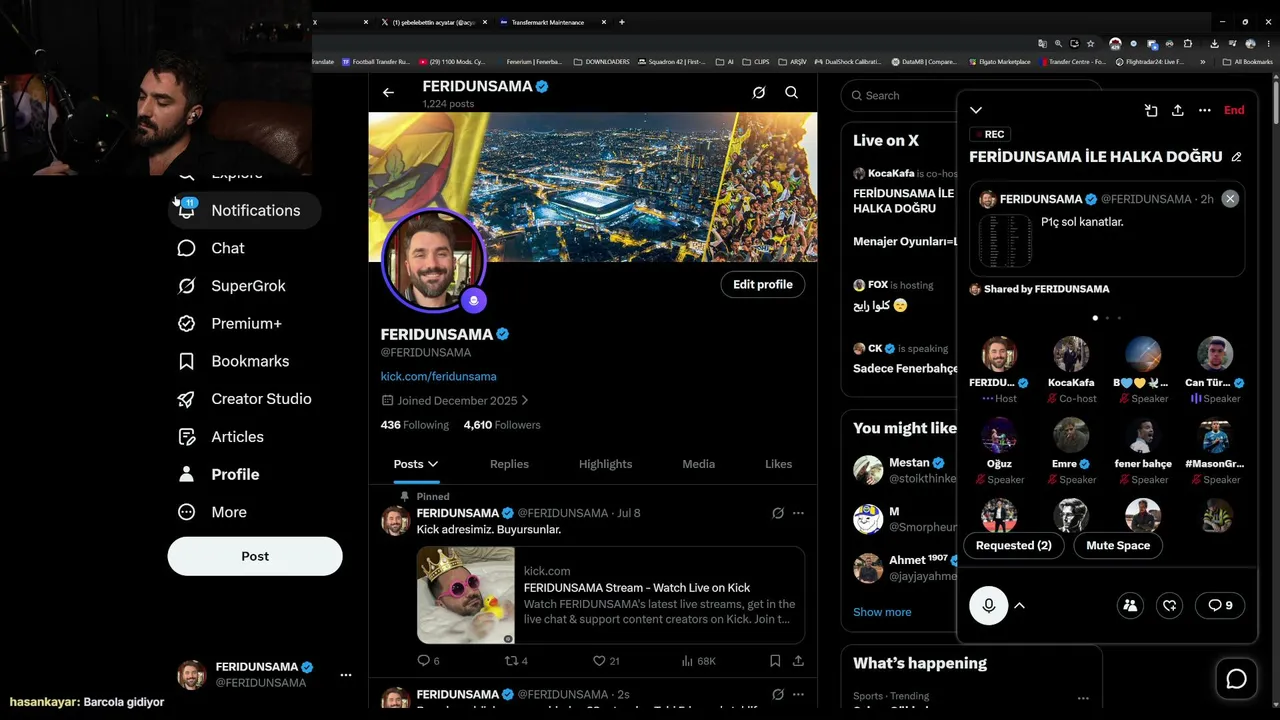Switch to the Highlights tab
This screenshot has height=720, width=1280.
pos(605,464)
